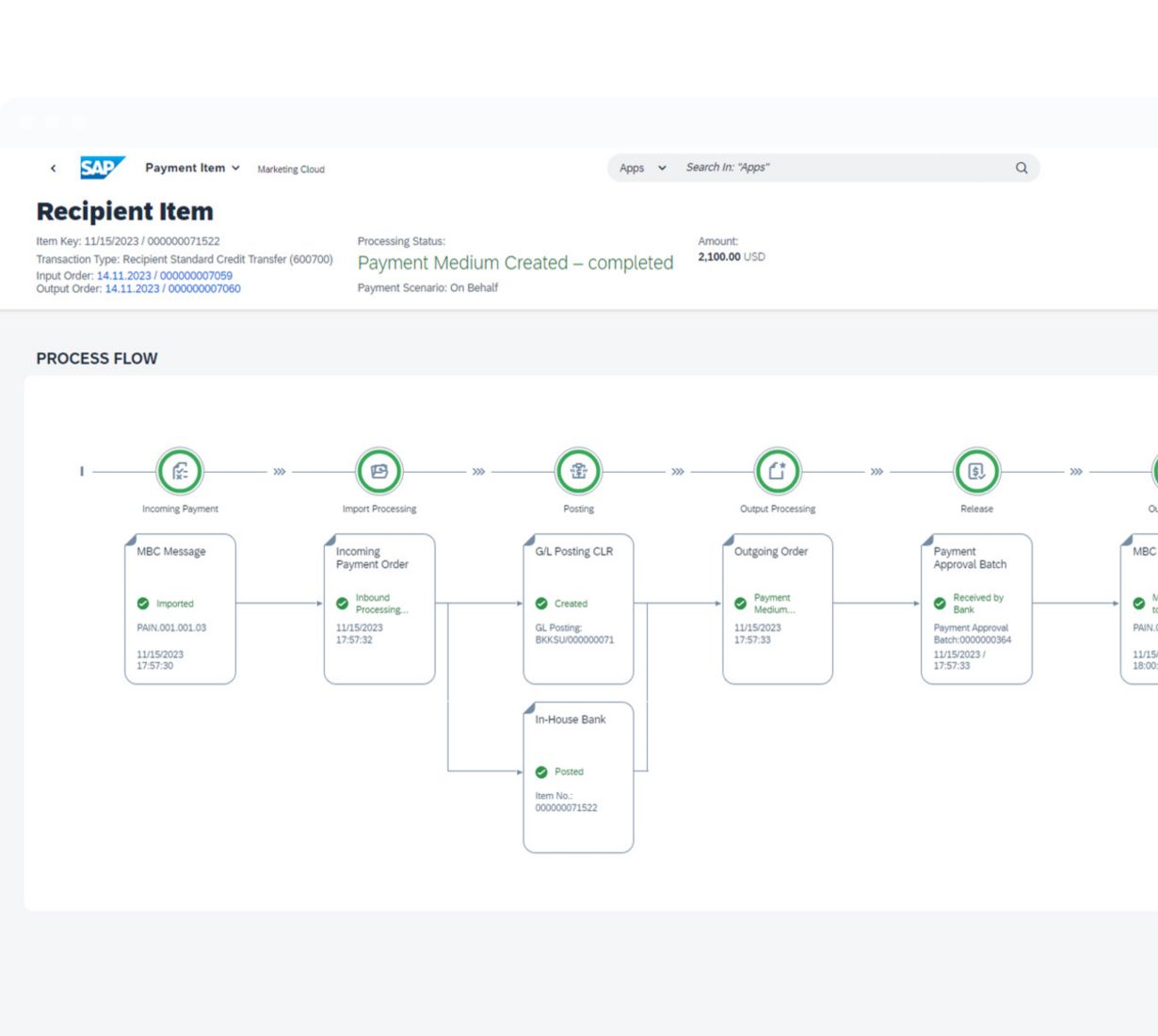Select the Incoming Payment step icon
Image resolution: width=1158 pixels, height=1036 pixels.
point(180,471)
